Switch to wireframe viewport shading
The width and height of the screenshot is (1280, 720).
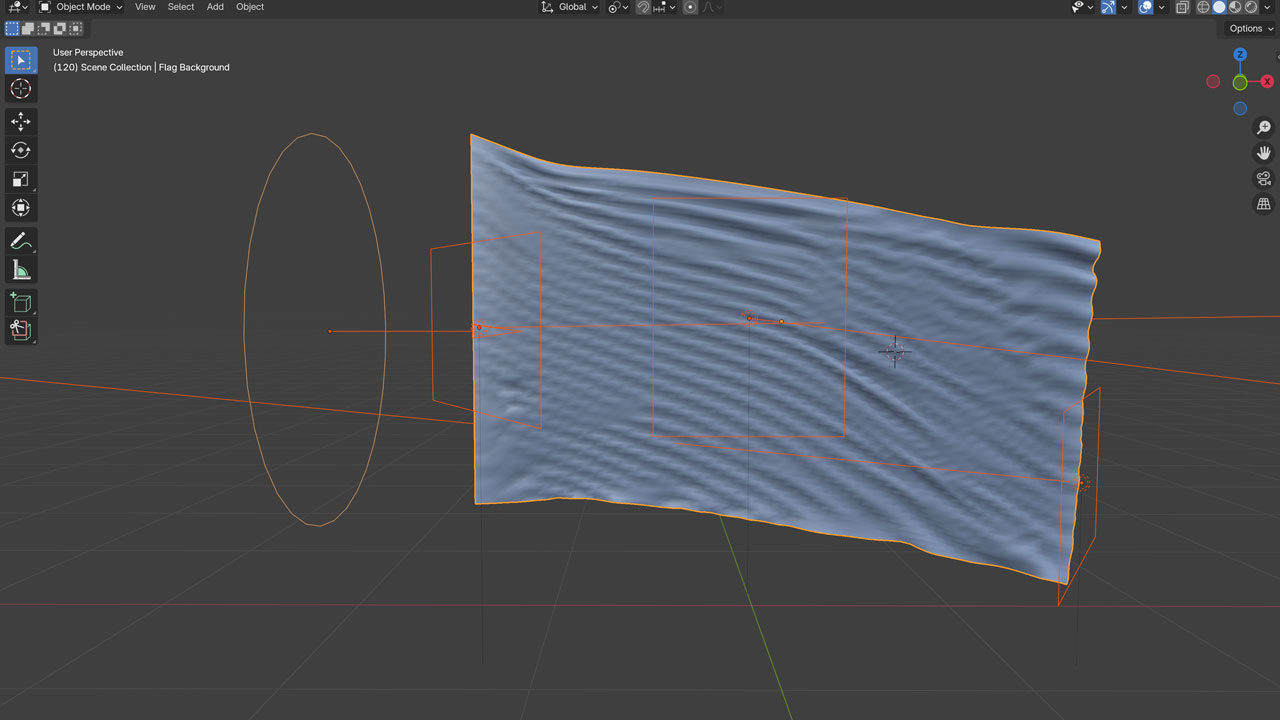(1203, 7)
